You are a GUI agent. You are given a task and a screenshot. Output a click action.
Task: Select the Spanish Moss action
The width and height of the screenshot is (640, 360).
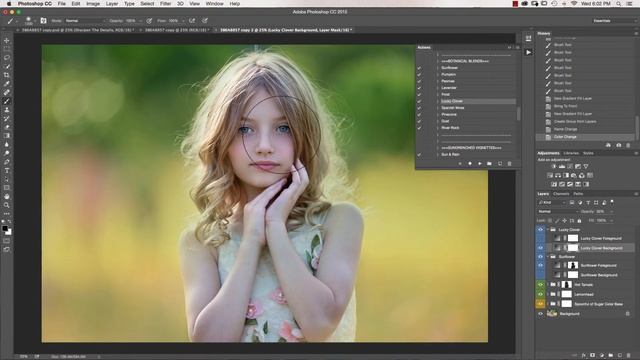[452, 108]
